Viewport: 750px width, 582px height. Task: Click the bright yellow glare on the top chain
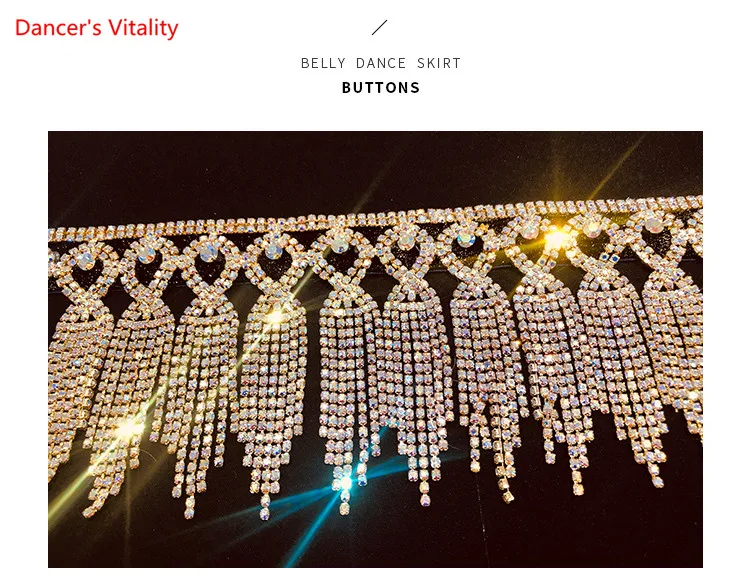click(x=556, y=238)
